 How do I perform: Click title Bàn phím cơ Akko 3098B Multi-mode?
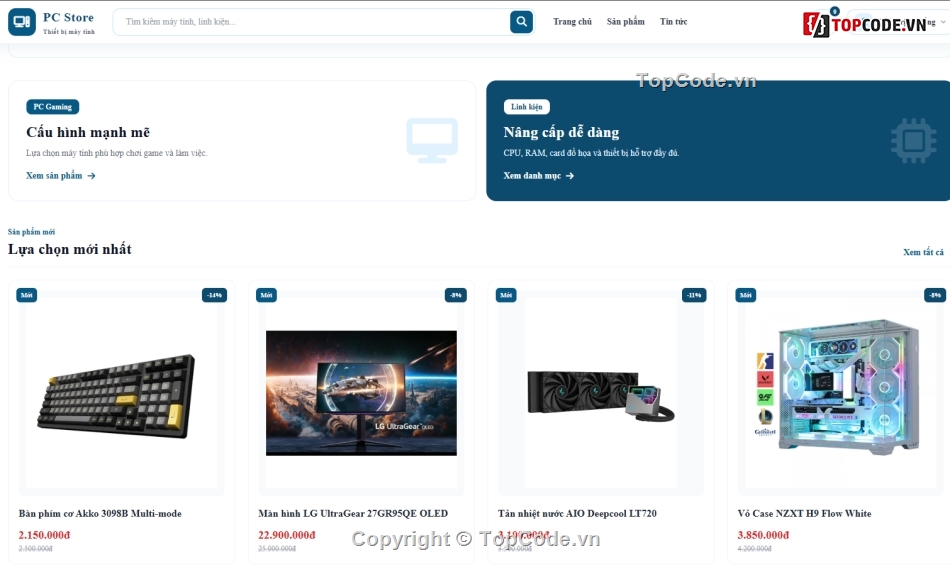pyautogui.click(x=100, y=514)
